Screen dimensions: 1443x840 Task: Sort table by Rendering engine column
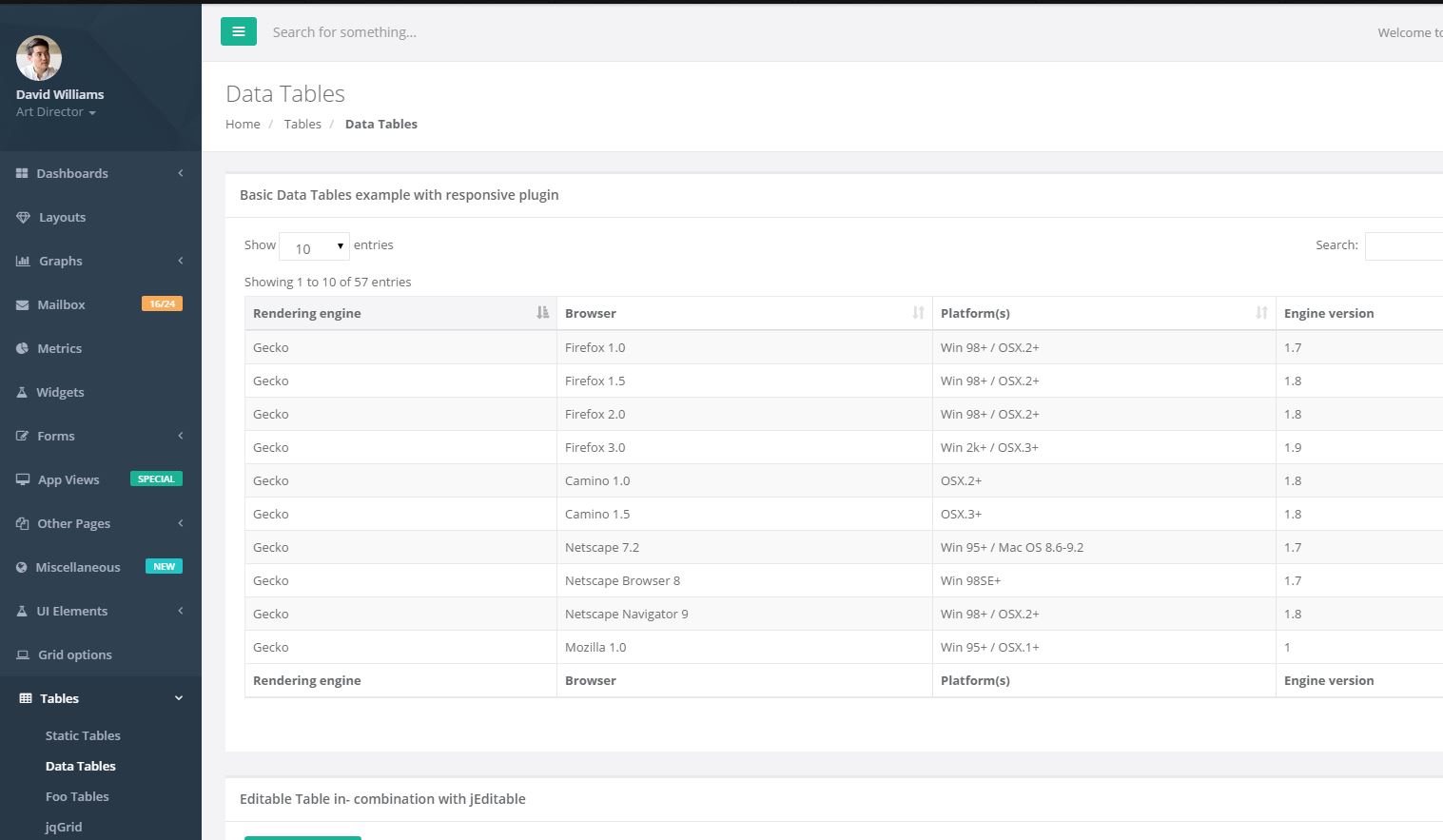[400, 313]
